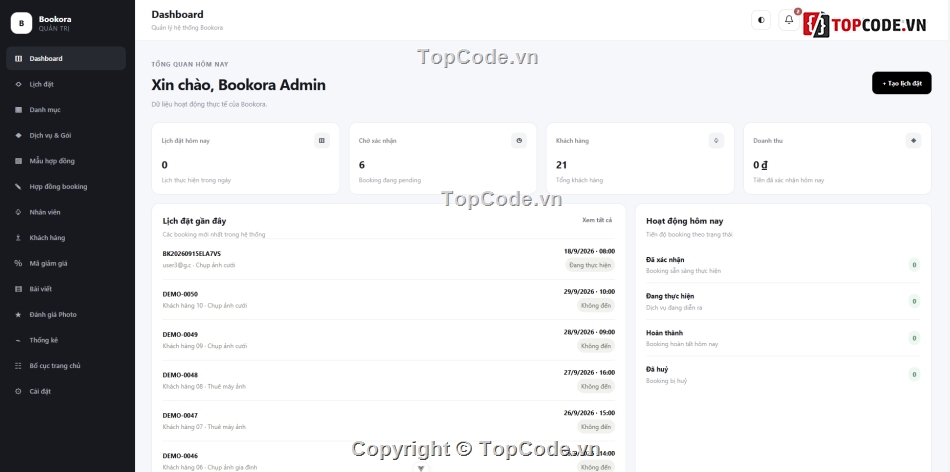Go to Cài đặt page
950x472 pixels.
point(66,391)
